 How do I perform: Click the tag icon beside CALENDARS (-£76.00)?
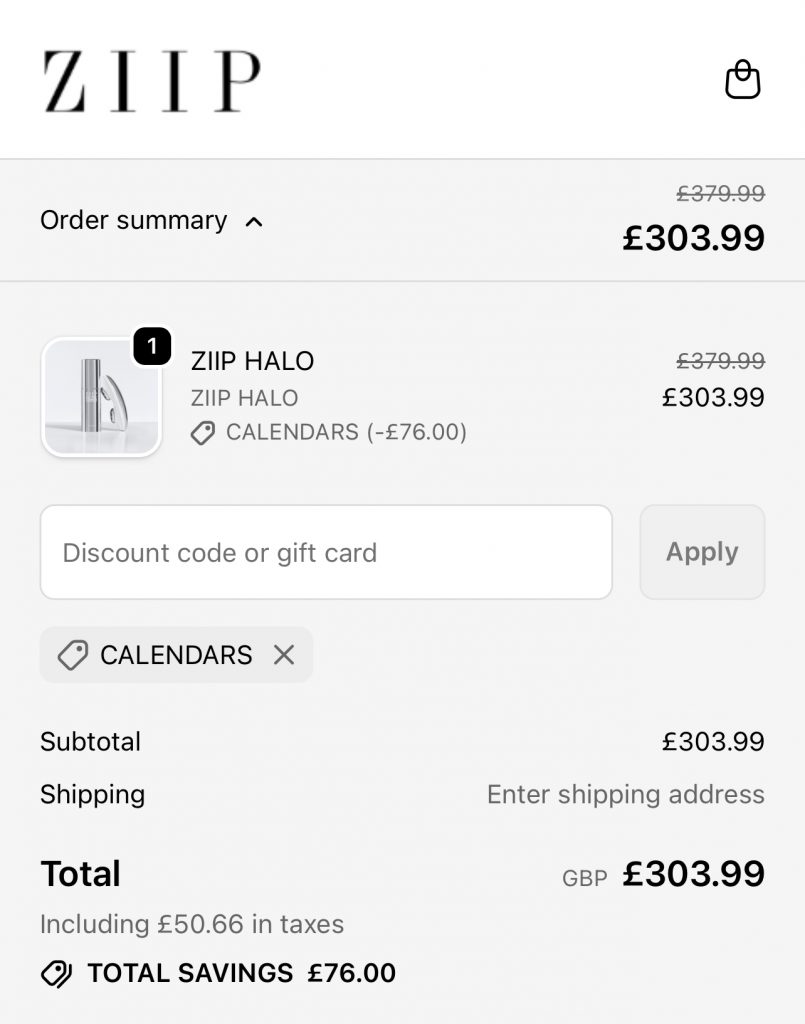tap(203, 433)
